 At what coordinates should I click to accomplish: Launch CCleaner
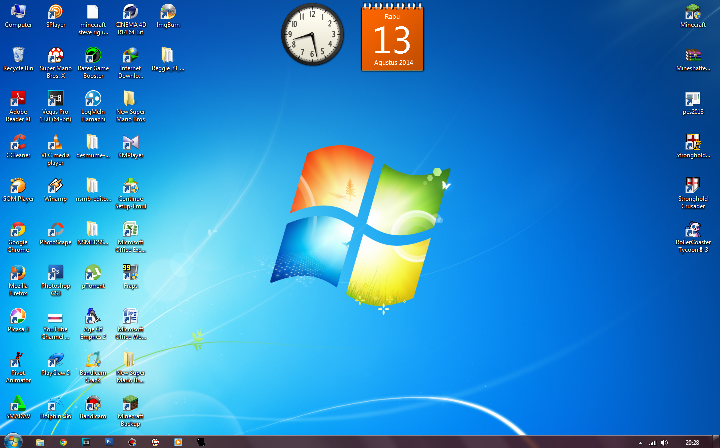click(x=18, y=146)
